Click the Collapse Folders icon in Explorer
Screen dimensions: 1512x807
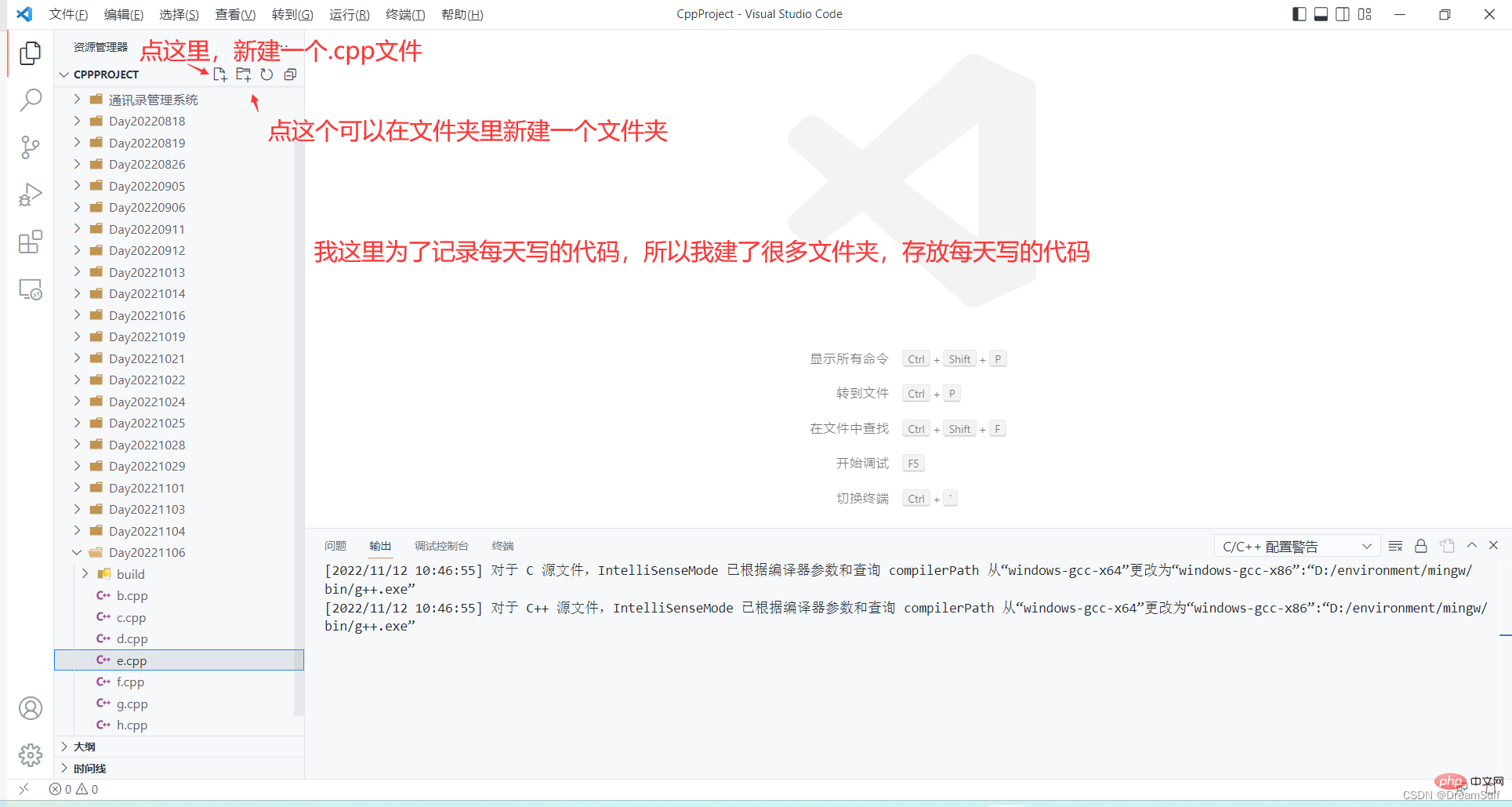tap(290, 75)
